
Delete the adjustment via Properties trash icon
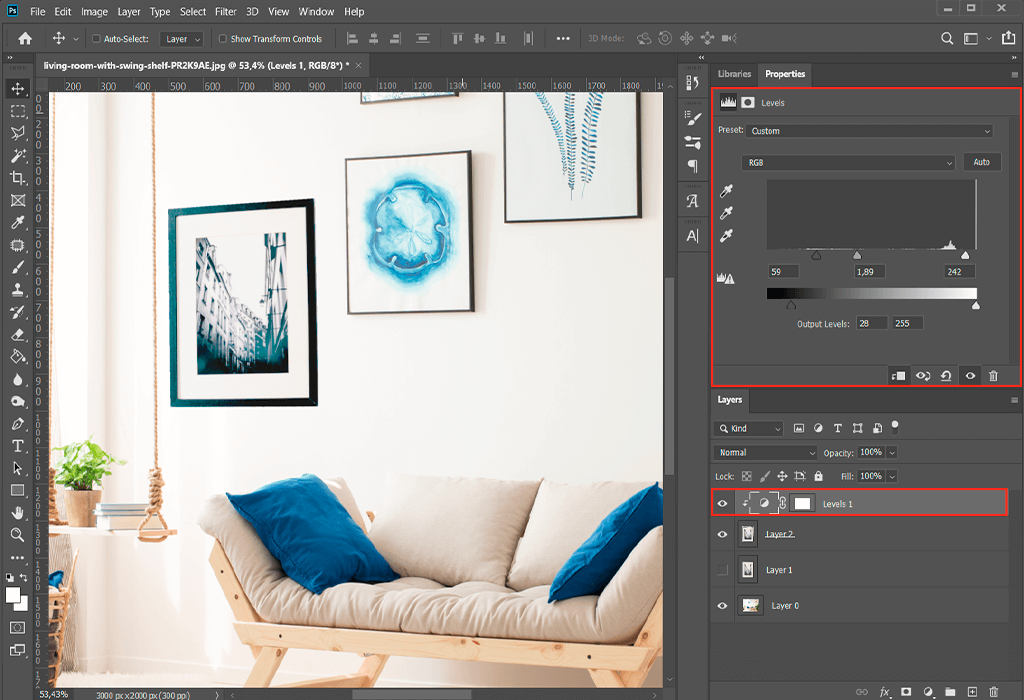pyautogui.click(x=993, y=375)
